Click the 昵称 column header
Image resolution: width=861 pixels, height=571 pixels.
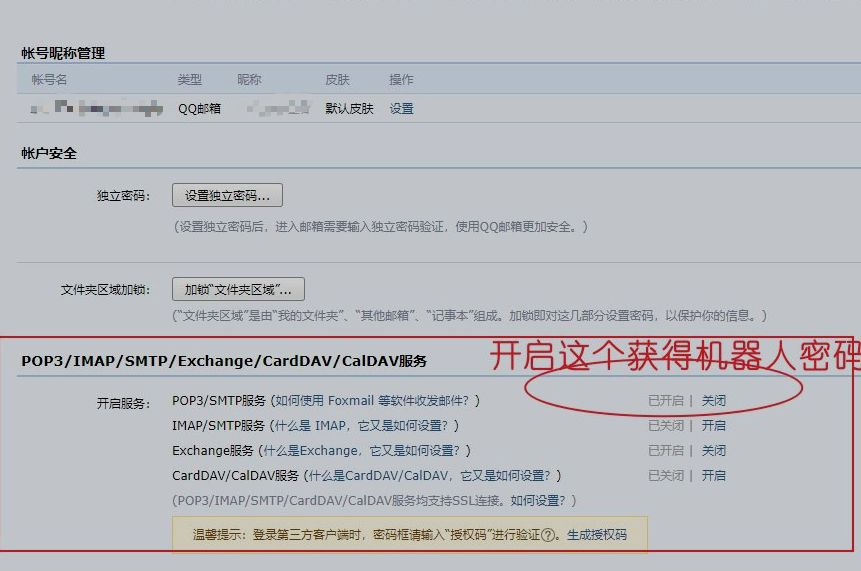click(249, 80)
